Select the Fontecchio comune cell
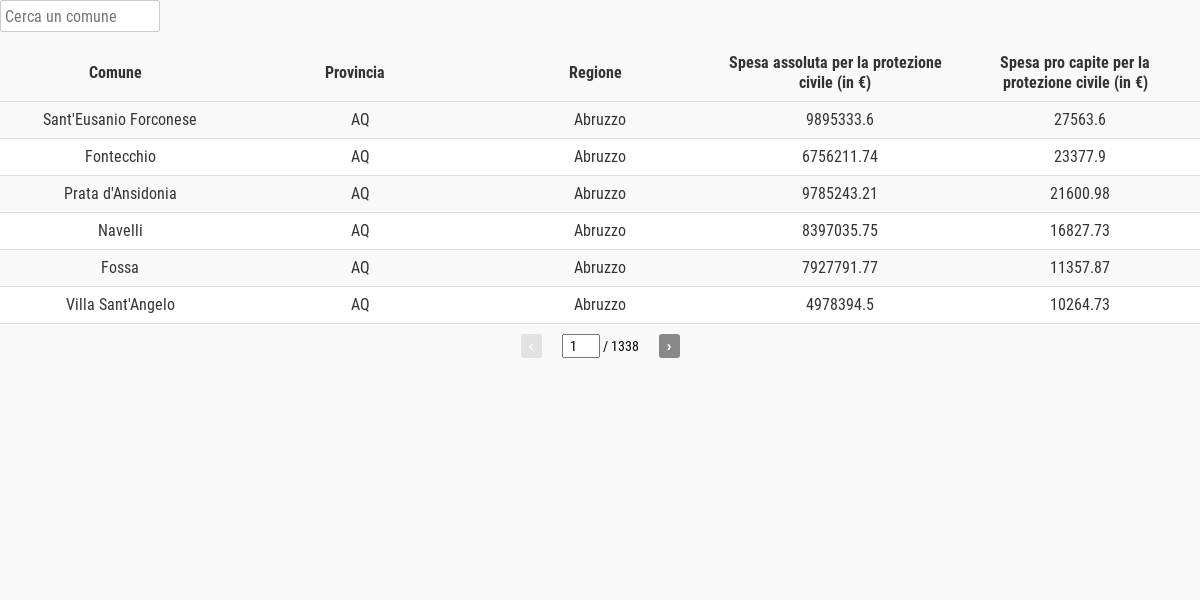Screen dimensions: 1200x600 (120, 157)
